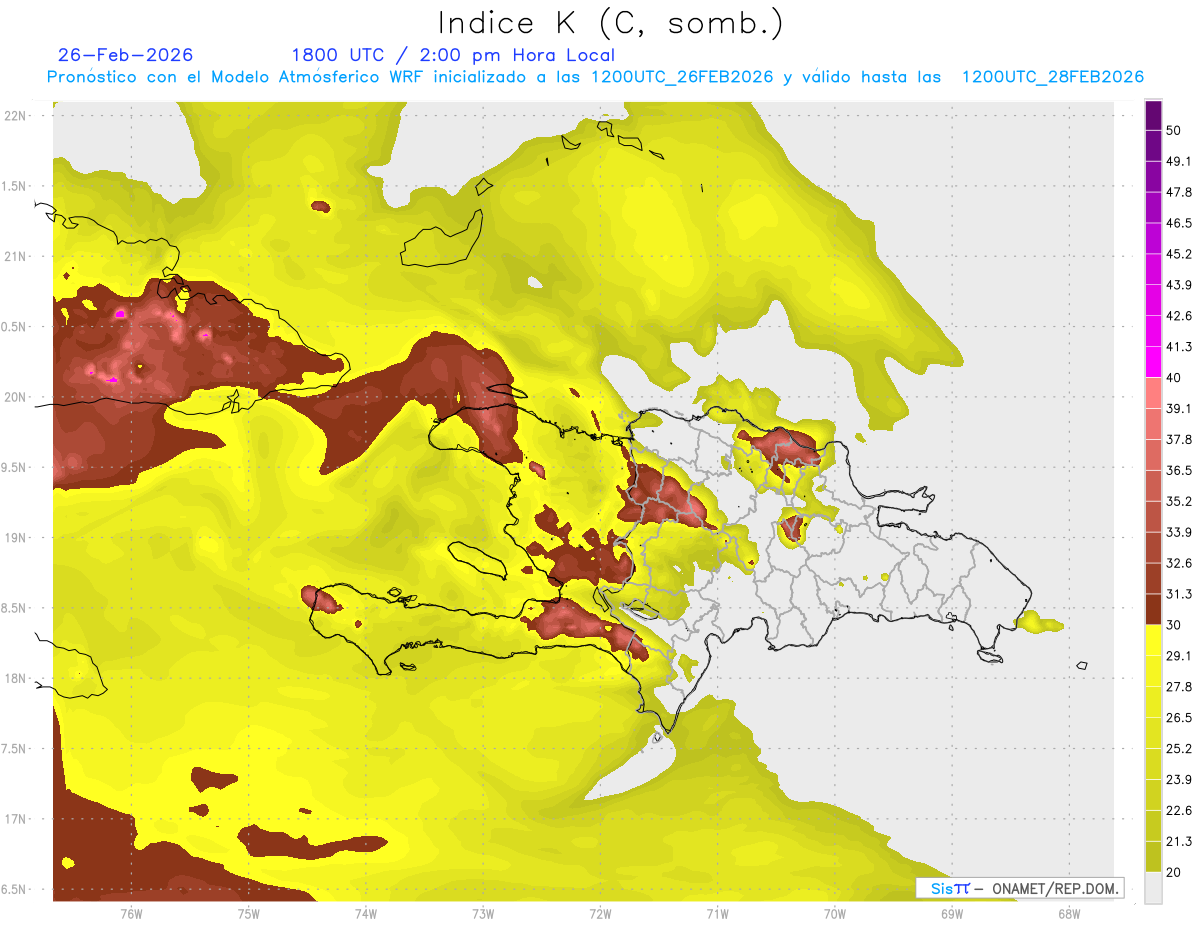The width and height of the screenshot is (1200, 927).
Task: Click the colorbar value "27.8"
Action: pos(1179,687)
